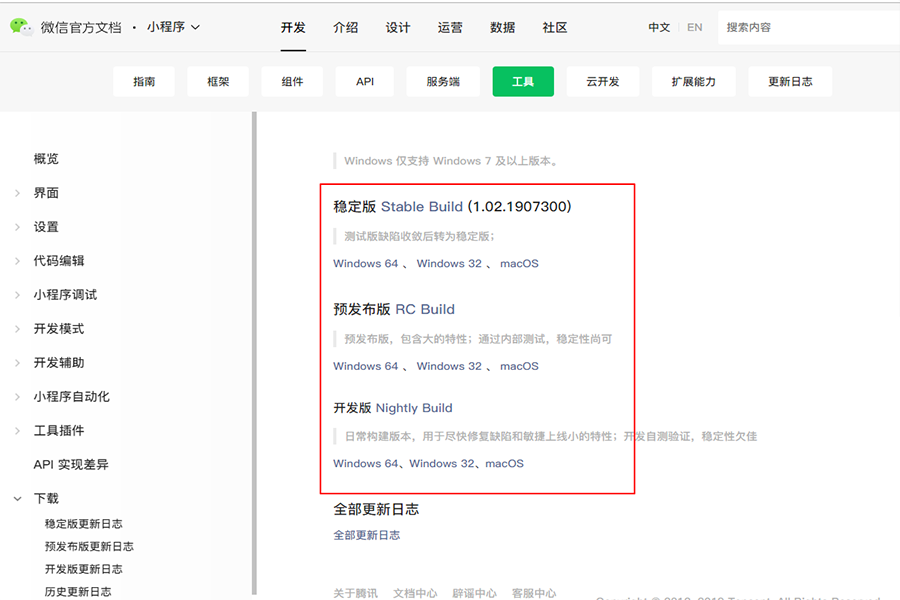
Task: Open the 扩展能力 sub-navigation button
Action: coord(693,82)
